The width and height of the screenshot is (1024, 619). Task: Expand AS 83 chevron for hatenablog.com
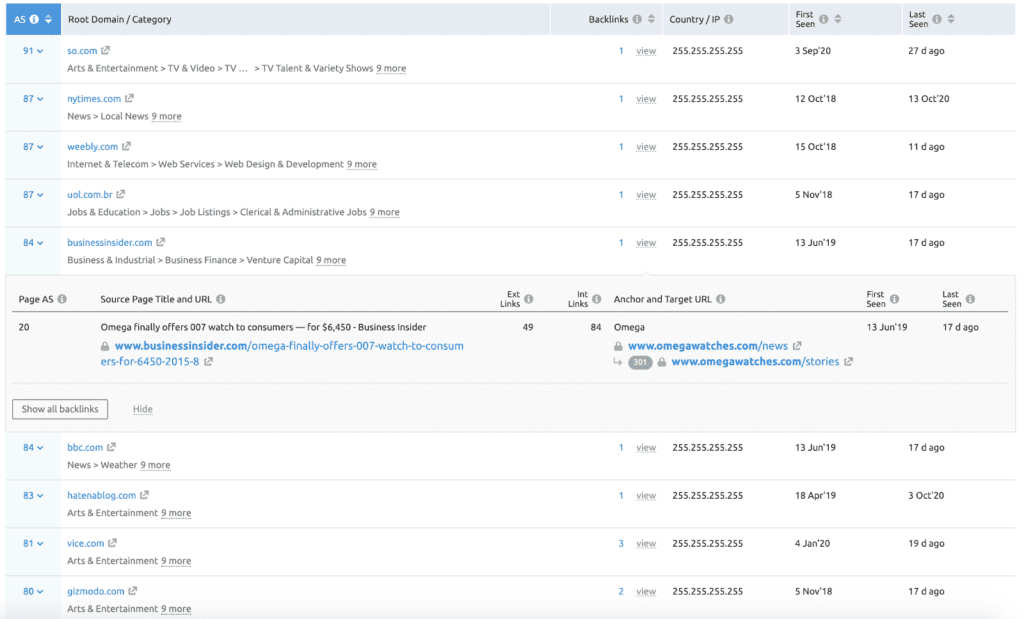pyautogui.click(x=40, y=496)
